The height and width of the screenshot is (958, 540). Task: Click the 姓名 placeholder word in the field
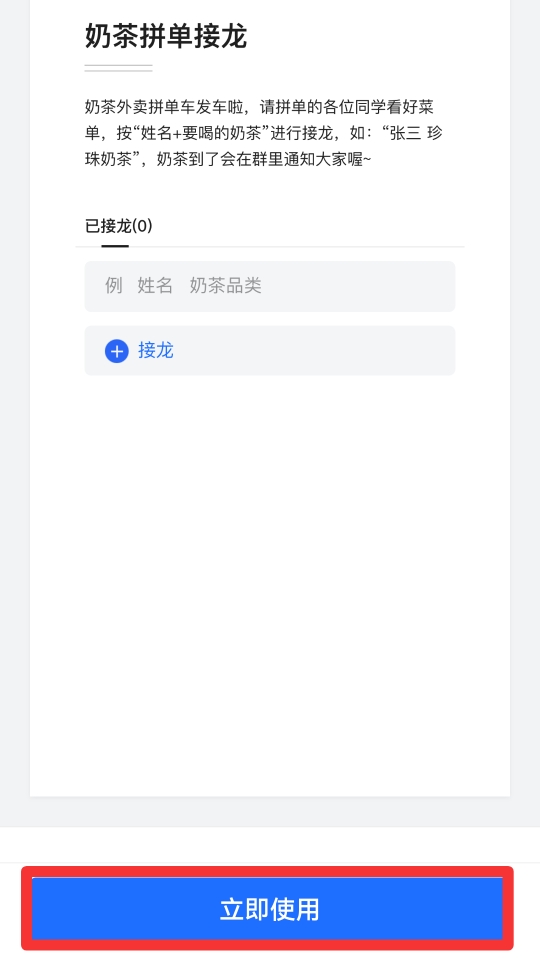155,285
